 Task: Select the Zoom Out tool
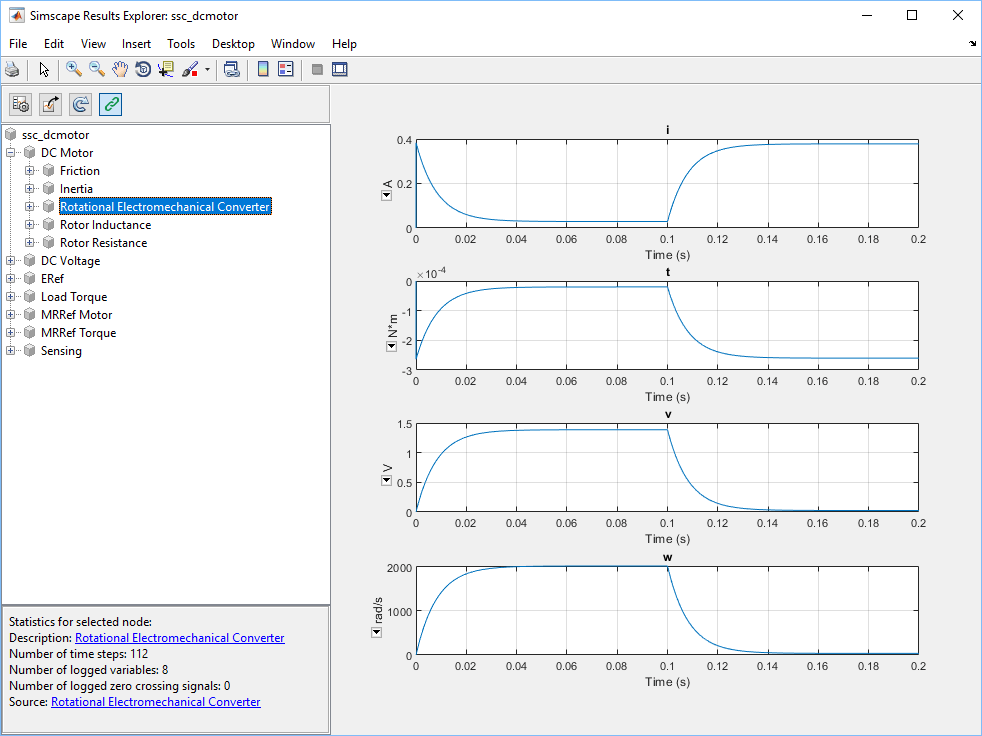click(97, 69)
